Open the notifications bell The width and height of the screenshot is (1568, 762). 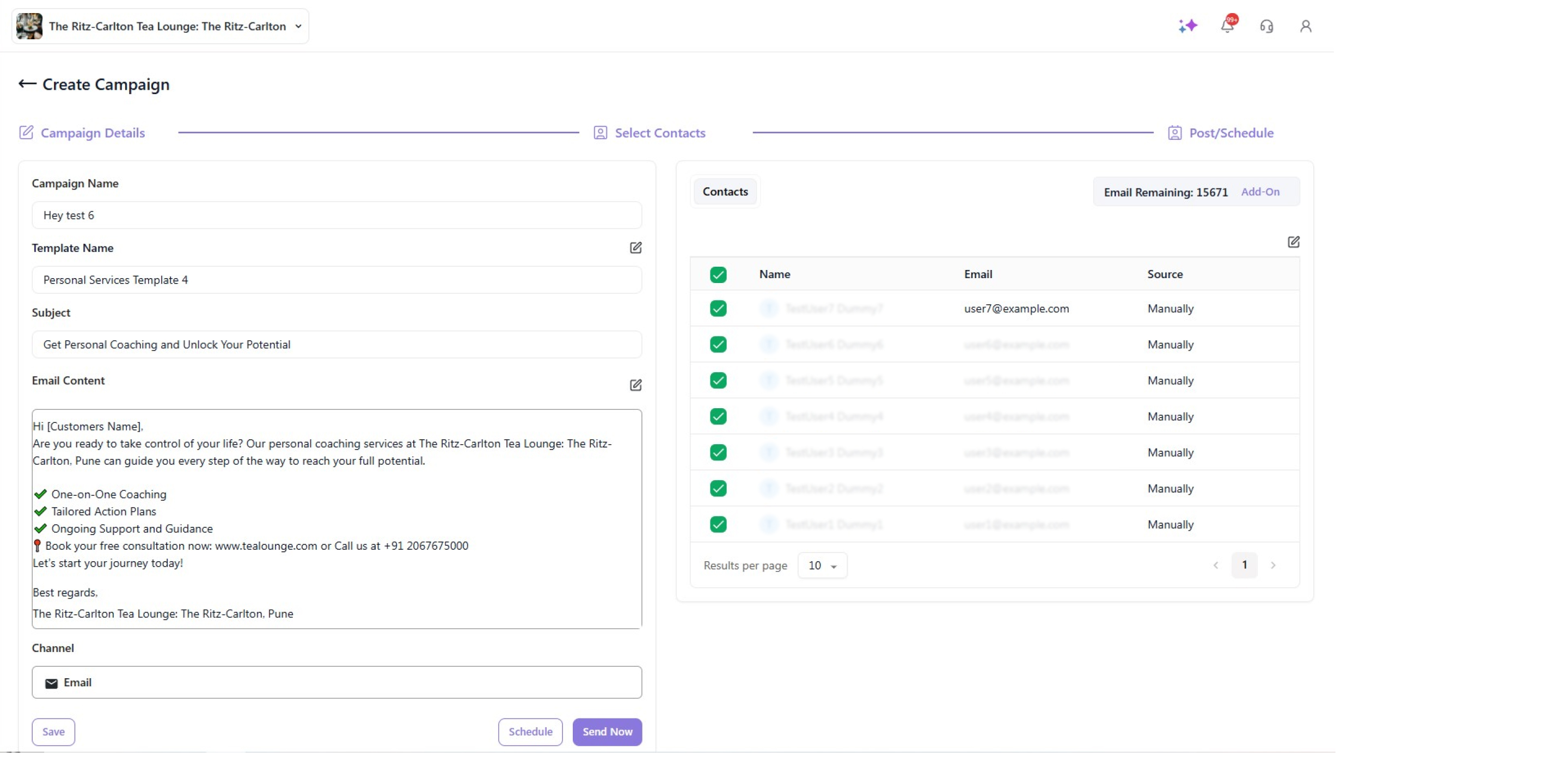click(1227, 26)
